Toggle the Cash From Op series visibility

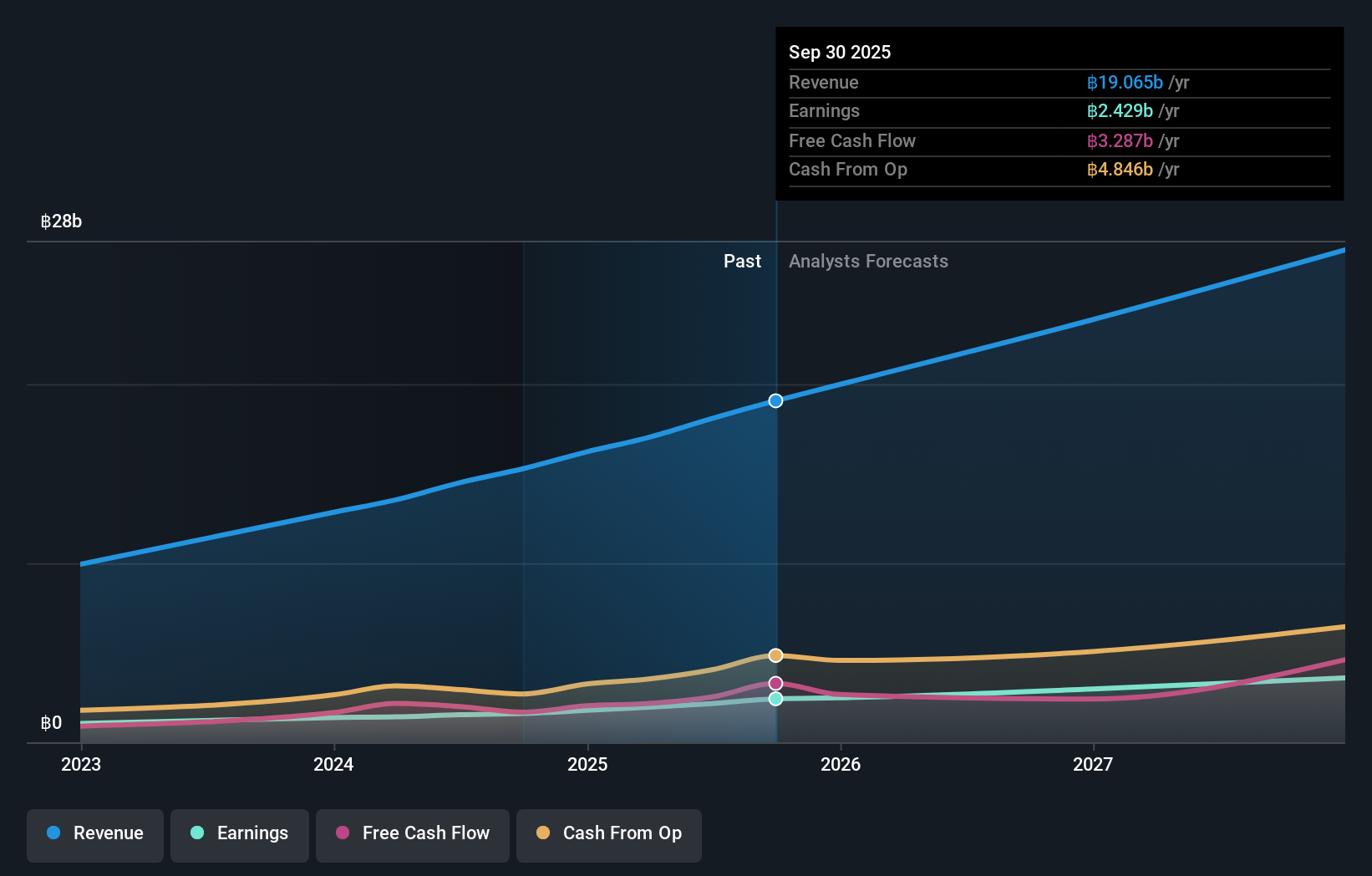tap(608, 833)
